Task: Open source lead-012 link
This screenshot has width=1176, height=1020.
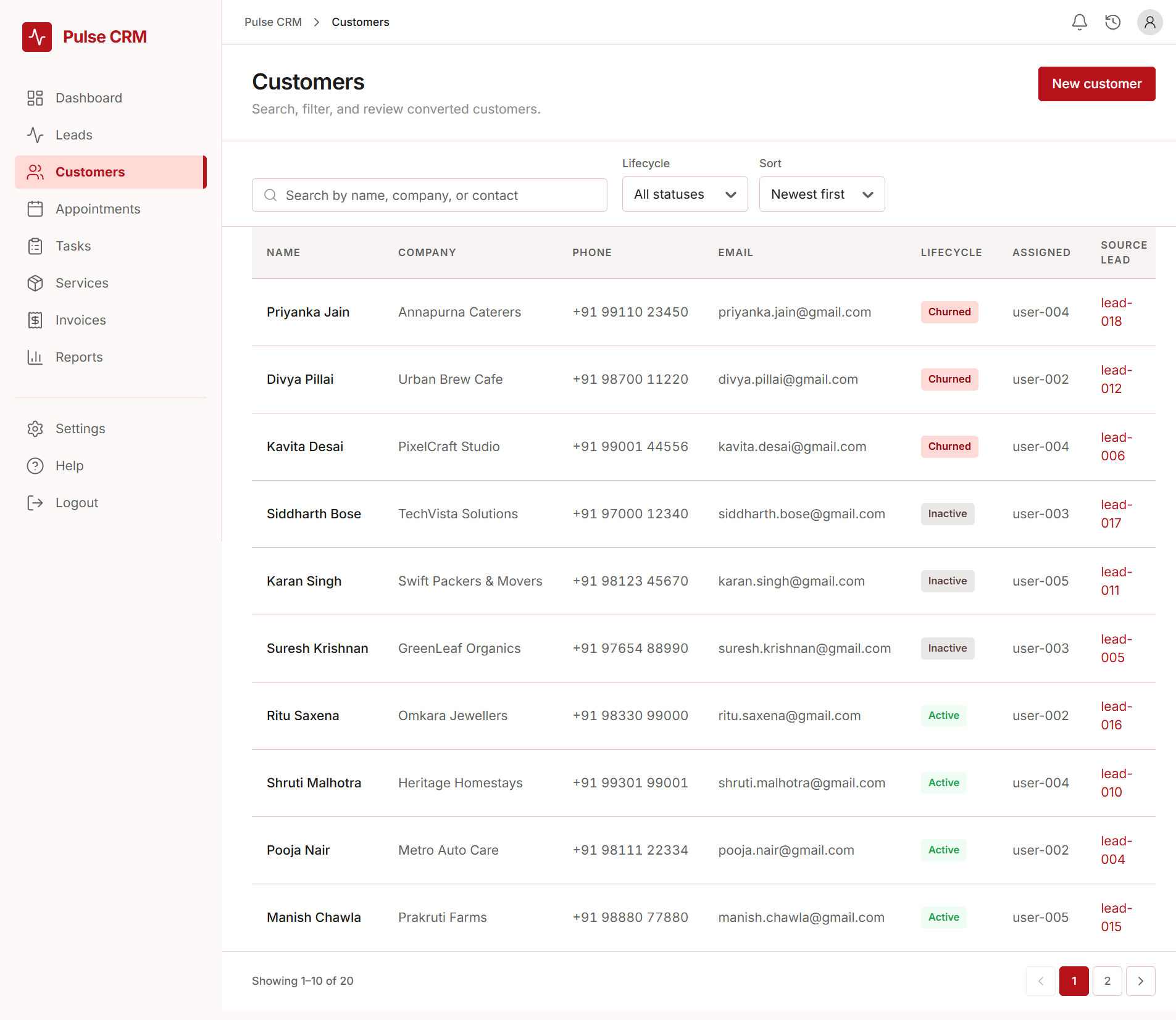Action: point(1116,379)
